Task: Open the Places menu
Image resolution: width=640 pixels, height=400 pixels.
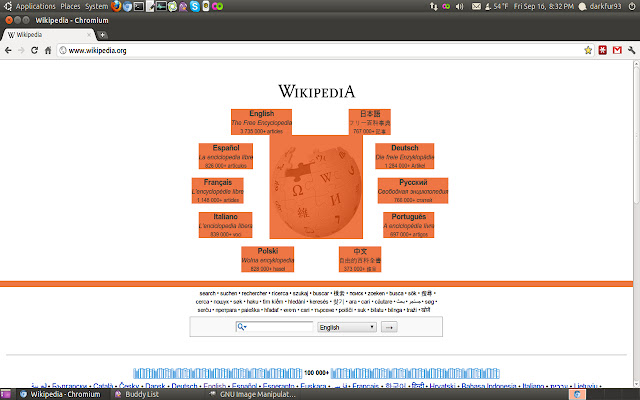Action: 70,6
